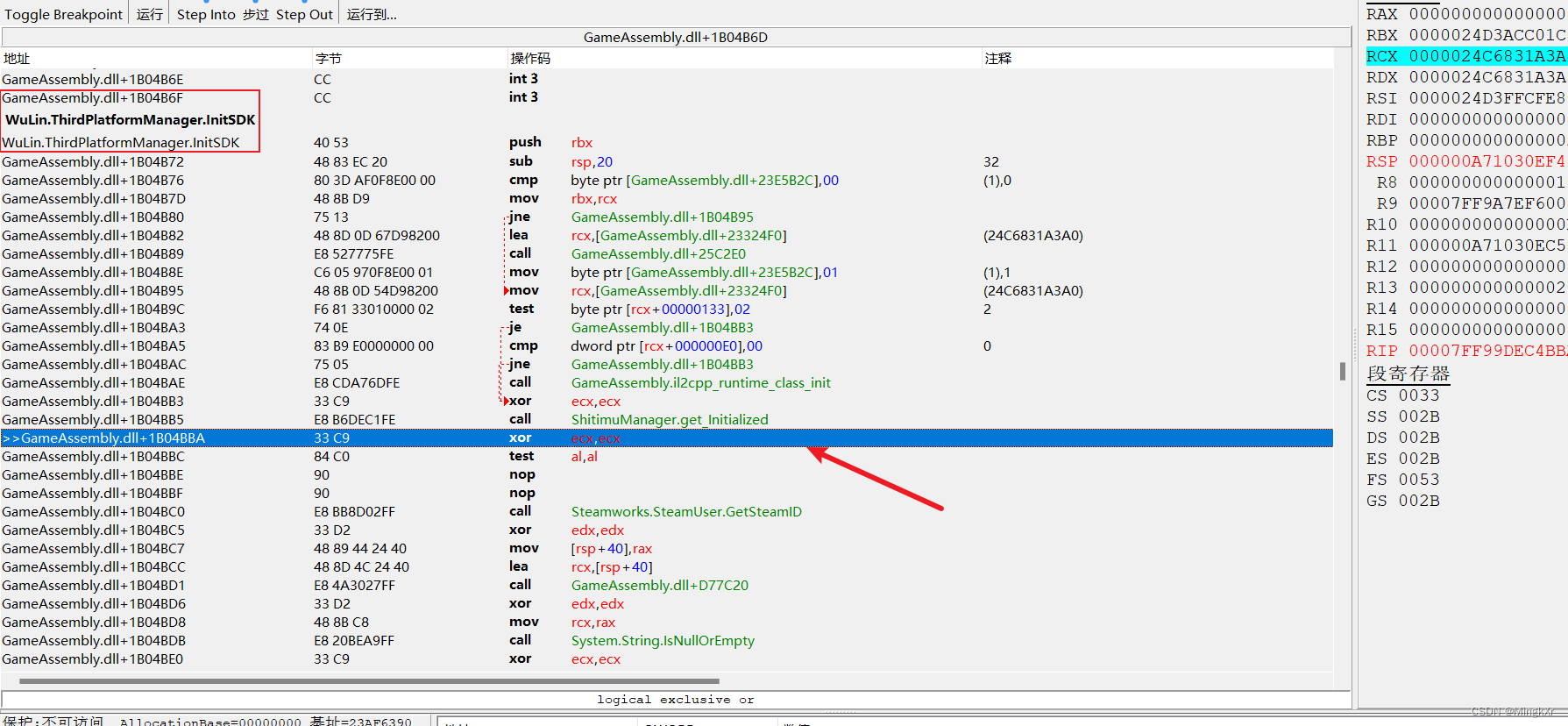
Task: Click the Step Into toolbar button
Action: point(206,14)
